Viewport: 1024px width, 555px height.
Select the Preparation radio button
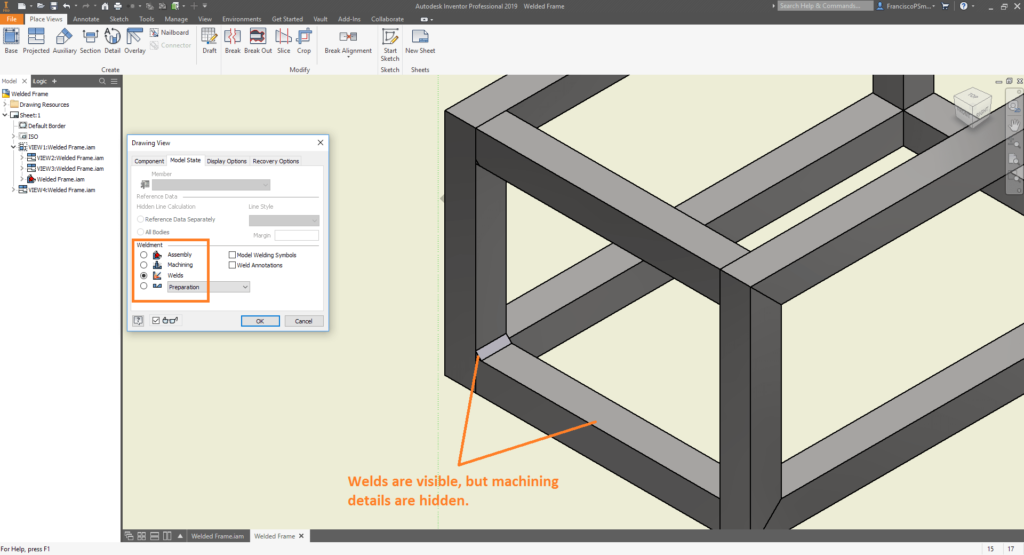(x=144, y=286)
